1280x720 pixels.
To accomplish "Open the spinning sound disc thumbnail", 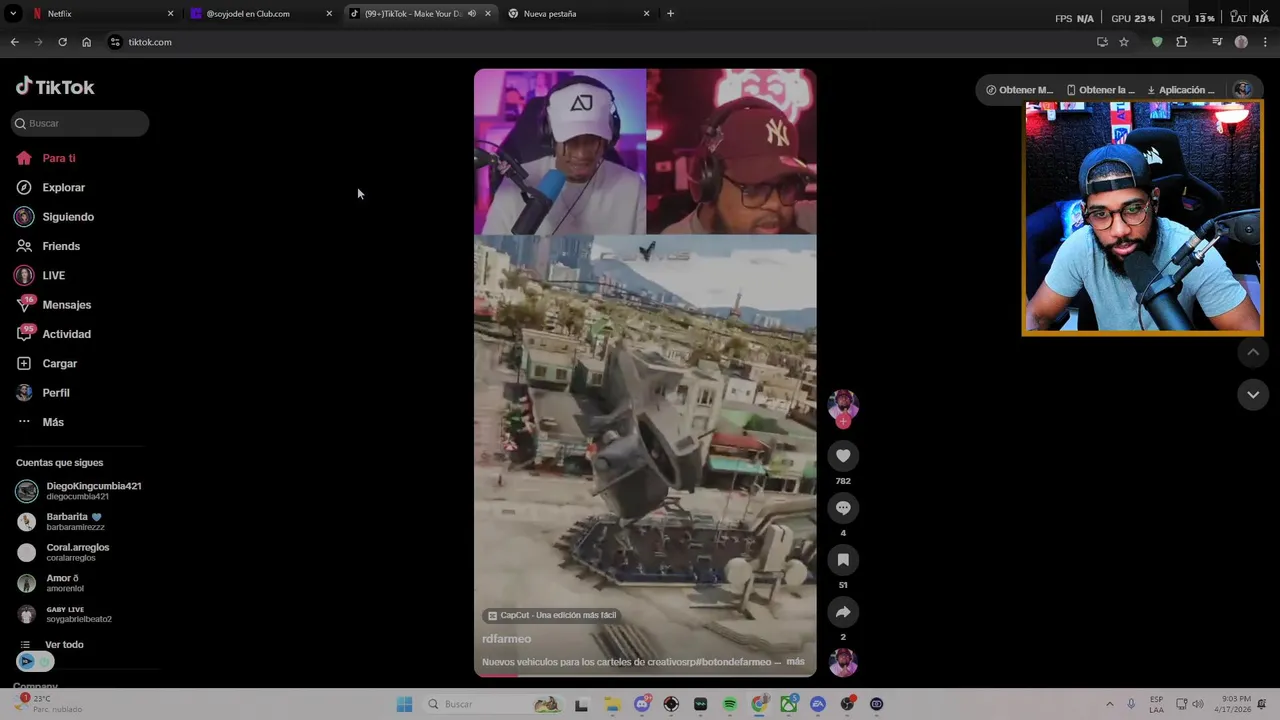I will click(843, 662).
